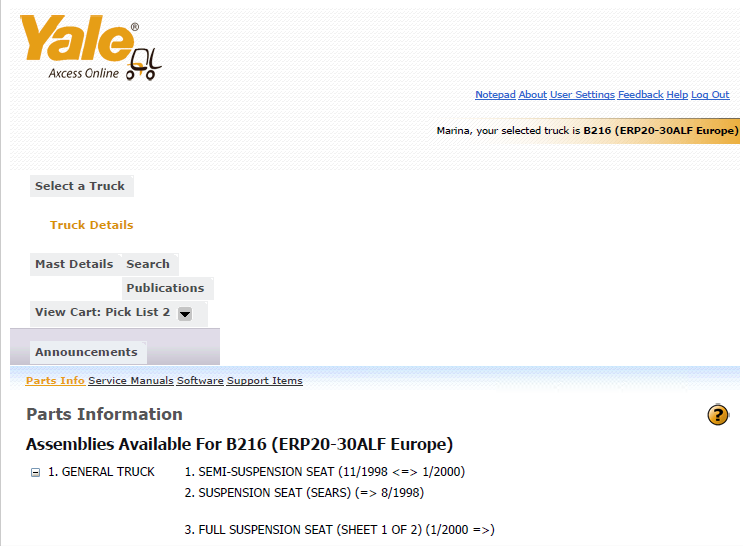
Task: Show the Announcements section
Action: [86, 352]
